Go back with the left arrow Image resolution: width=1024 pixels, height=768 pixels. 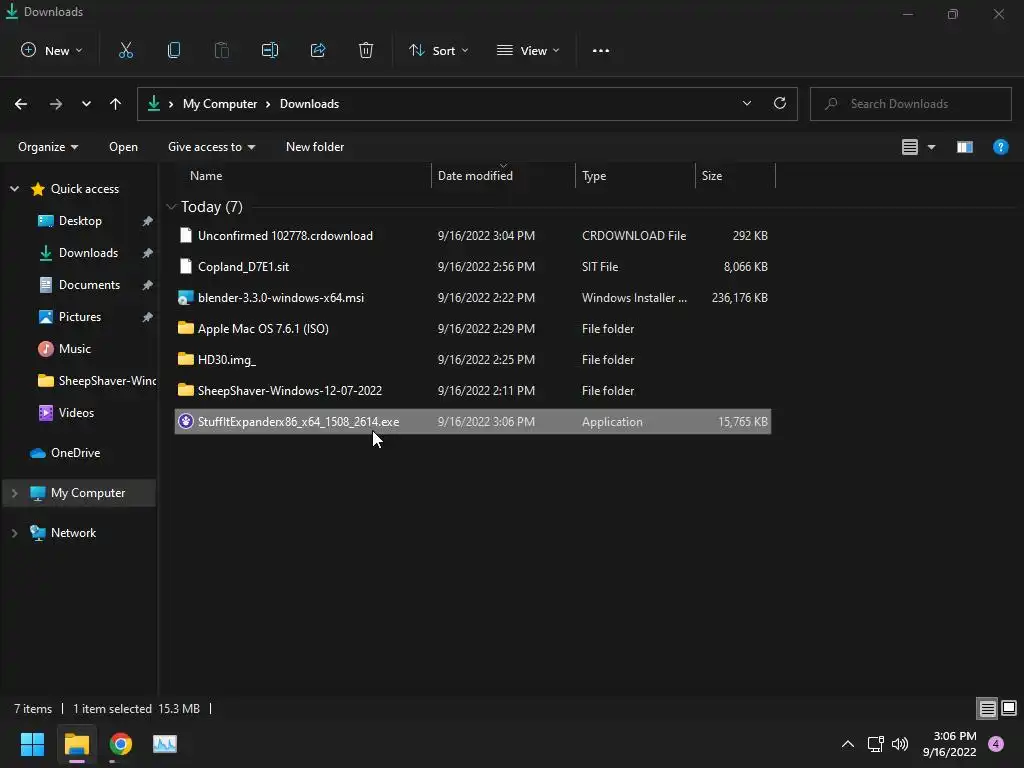(21, 104)
